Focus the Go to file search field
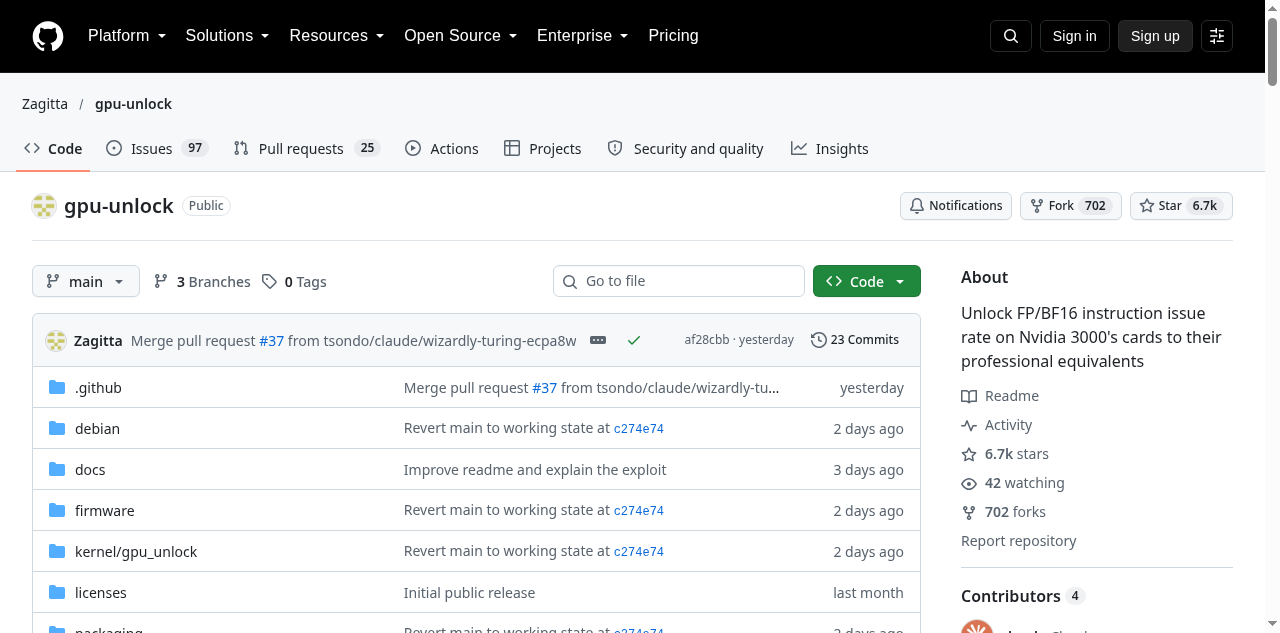 point(679,282)
